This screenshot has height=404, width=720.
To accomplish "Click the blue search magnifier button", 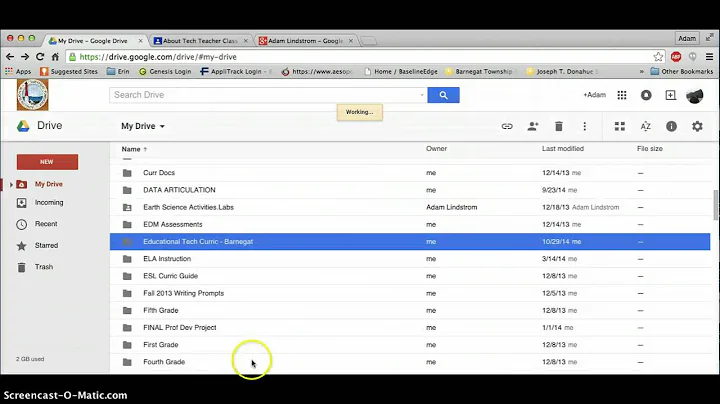I will [443, 95].
